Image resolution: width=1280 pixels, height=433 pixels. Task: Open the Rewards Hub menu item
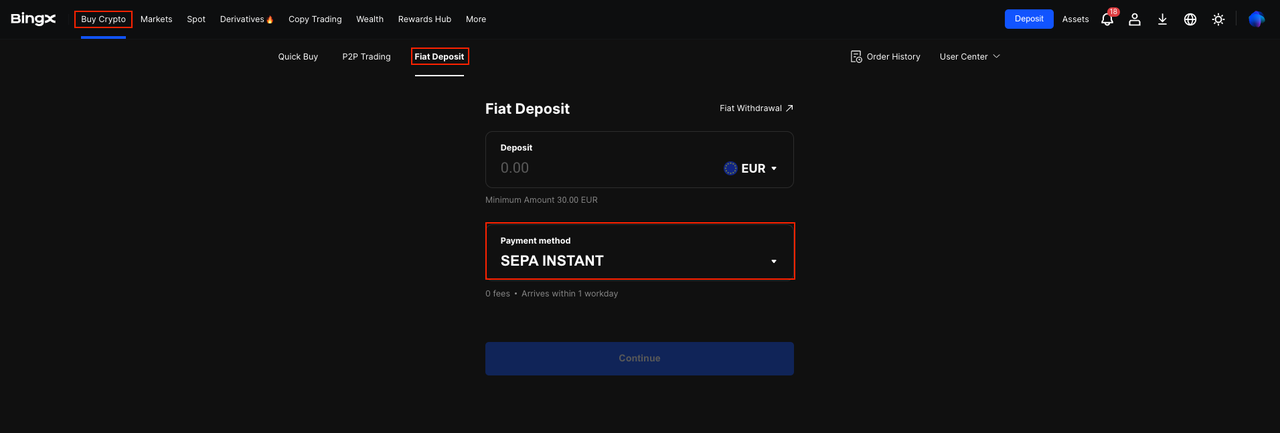424,19
